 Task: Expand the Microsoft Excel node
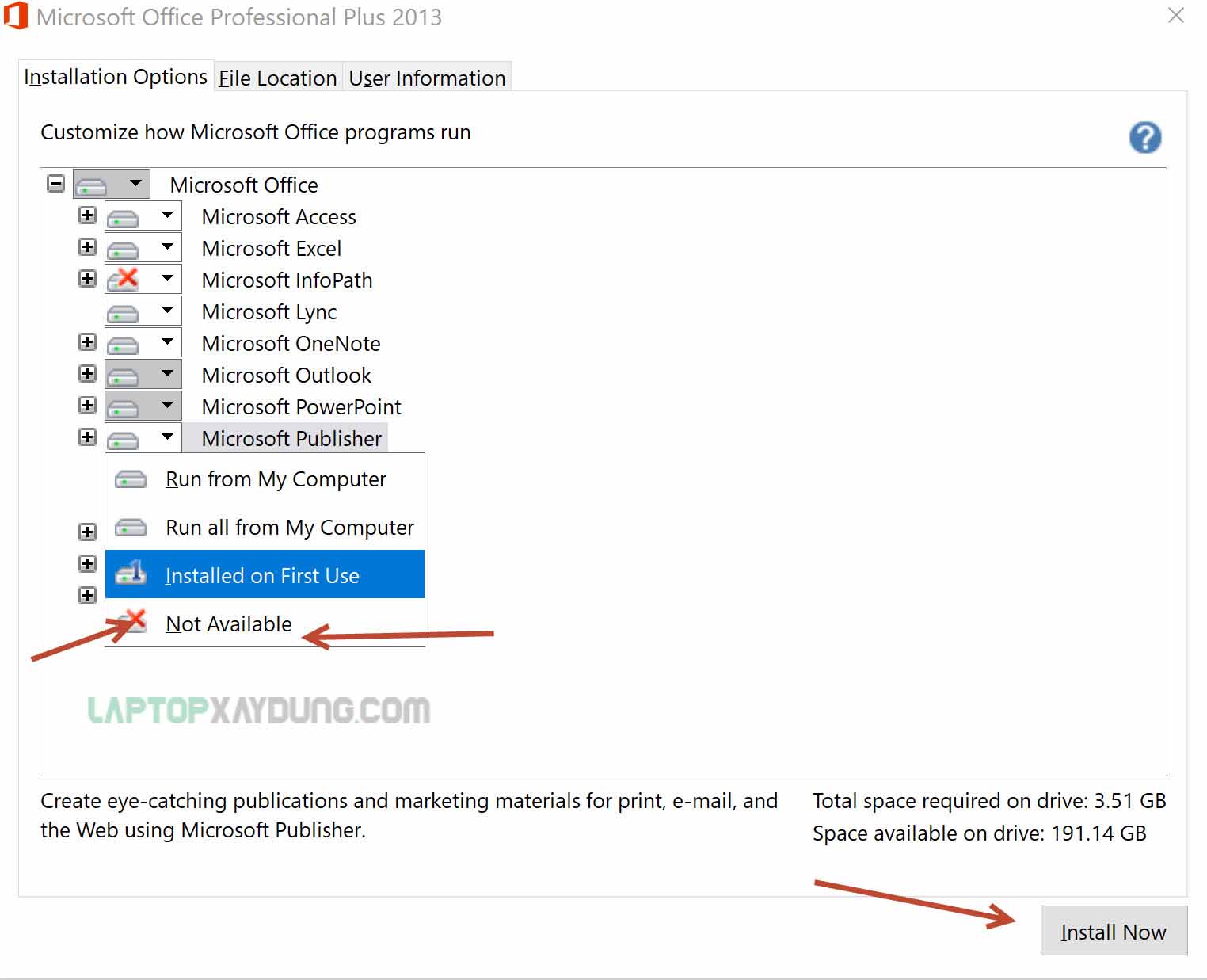pyautogui.click(x=87, y=247)
